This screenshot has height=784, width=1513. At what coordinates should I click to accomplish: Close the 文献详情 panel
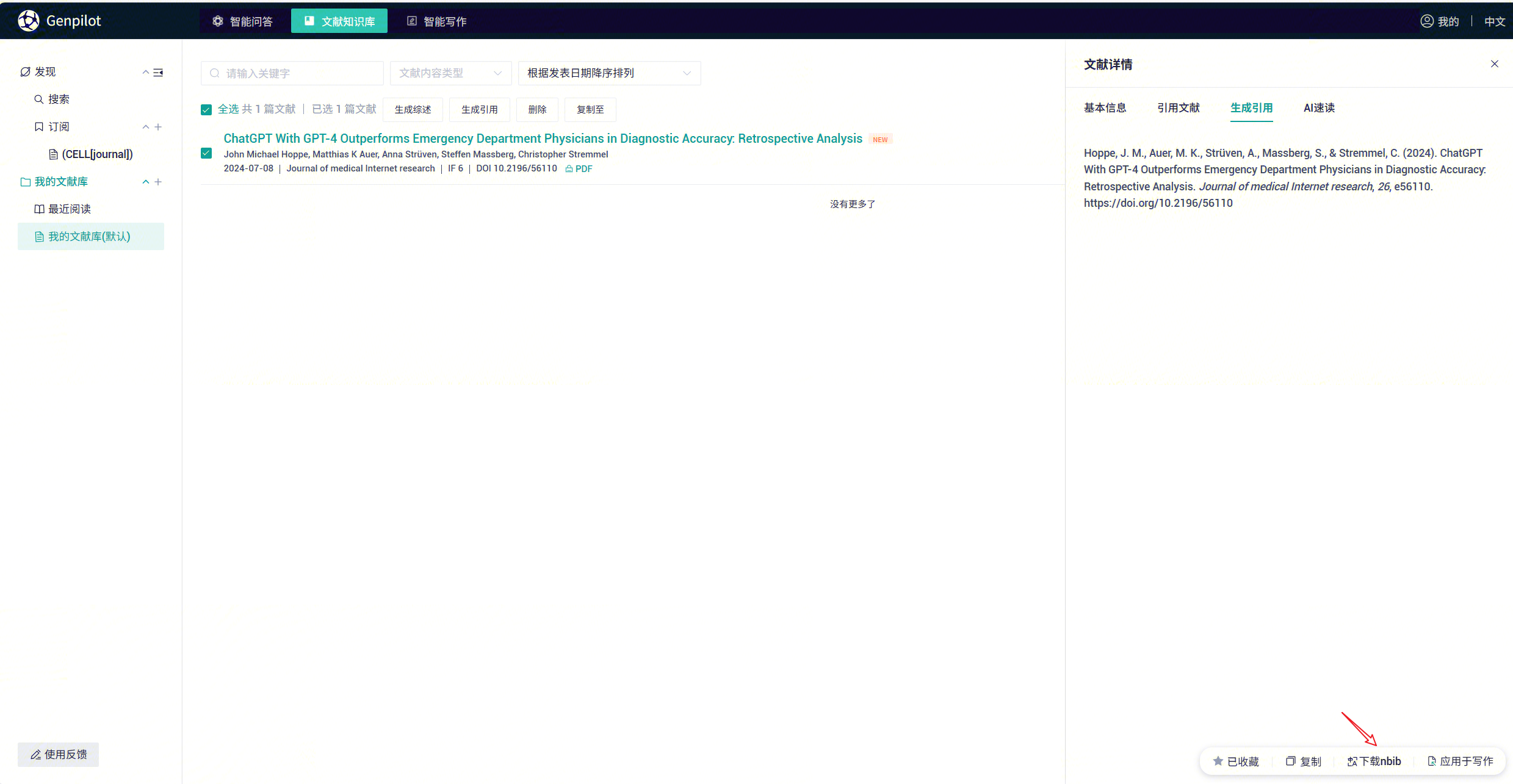click(1495, 64)
